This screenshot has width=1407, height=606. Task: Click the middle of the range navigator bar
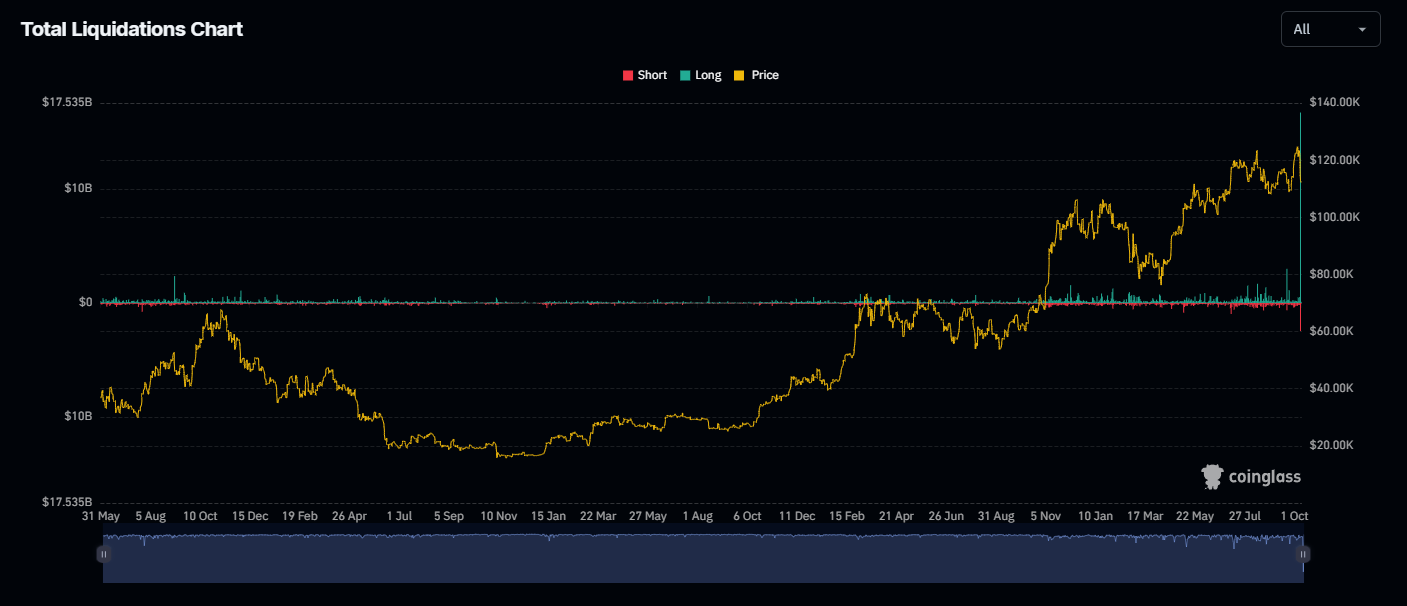pyautogui.click(x=703, y=558)
